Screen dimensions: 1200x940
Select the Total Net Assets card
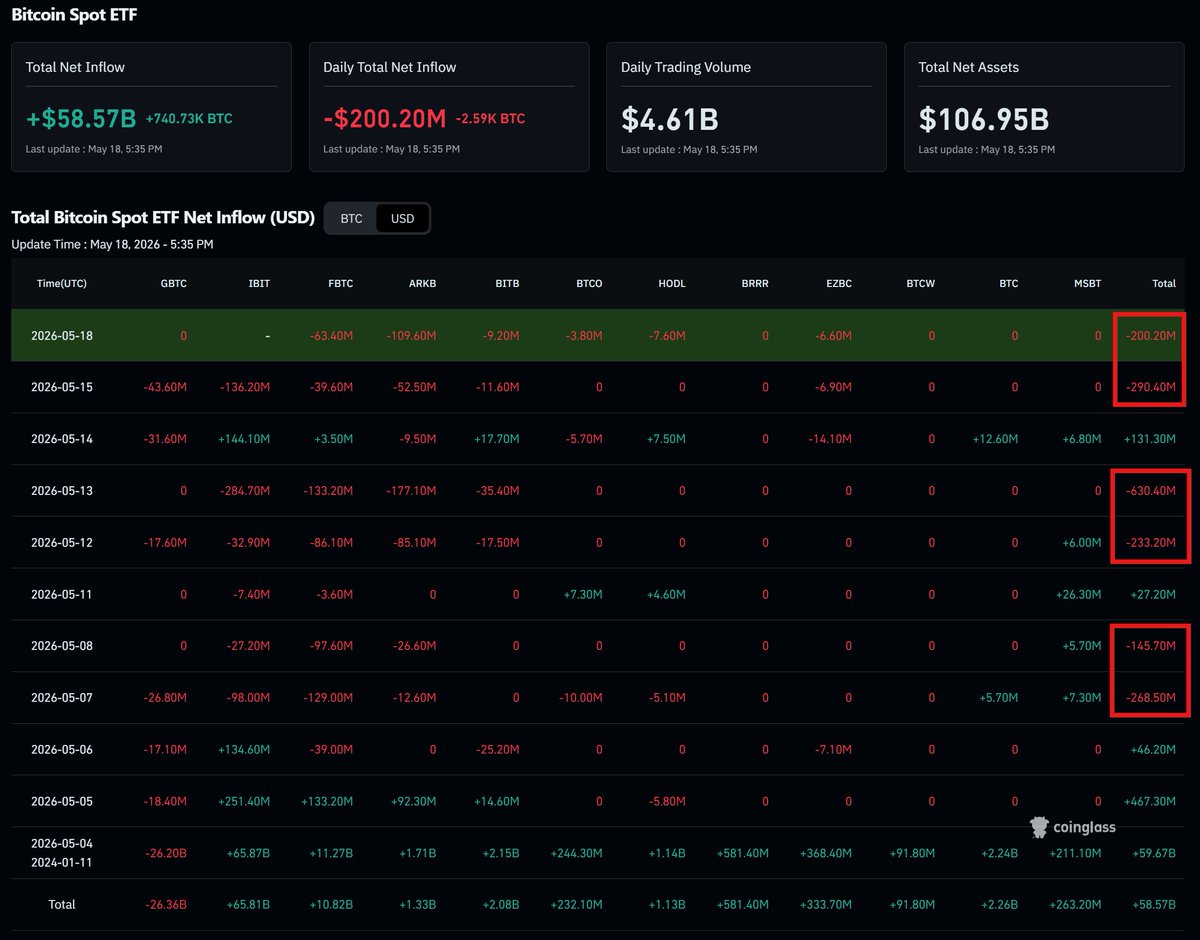pyautogui.click(x=1044, y=107)
